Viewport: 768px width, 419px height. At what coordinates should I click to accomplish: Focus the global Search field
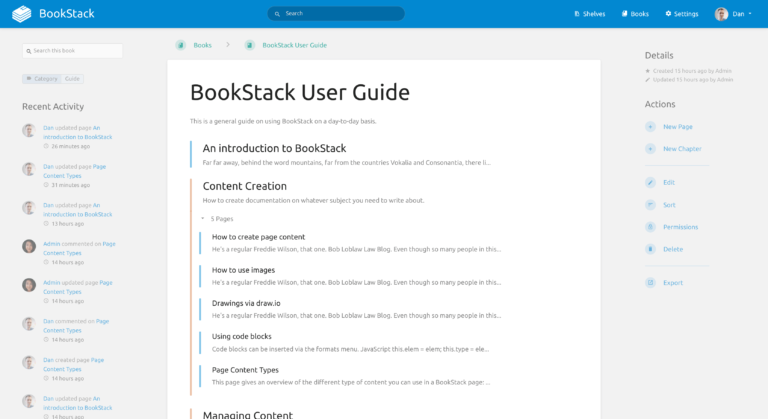[x=336, y=14]
